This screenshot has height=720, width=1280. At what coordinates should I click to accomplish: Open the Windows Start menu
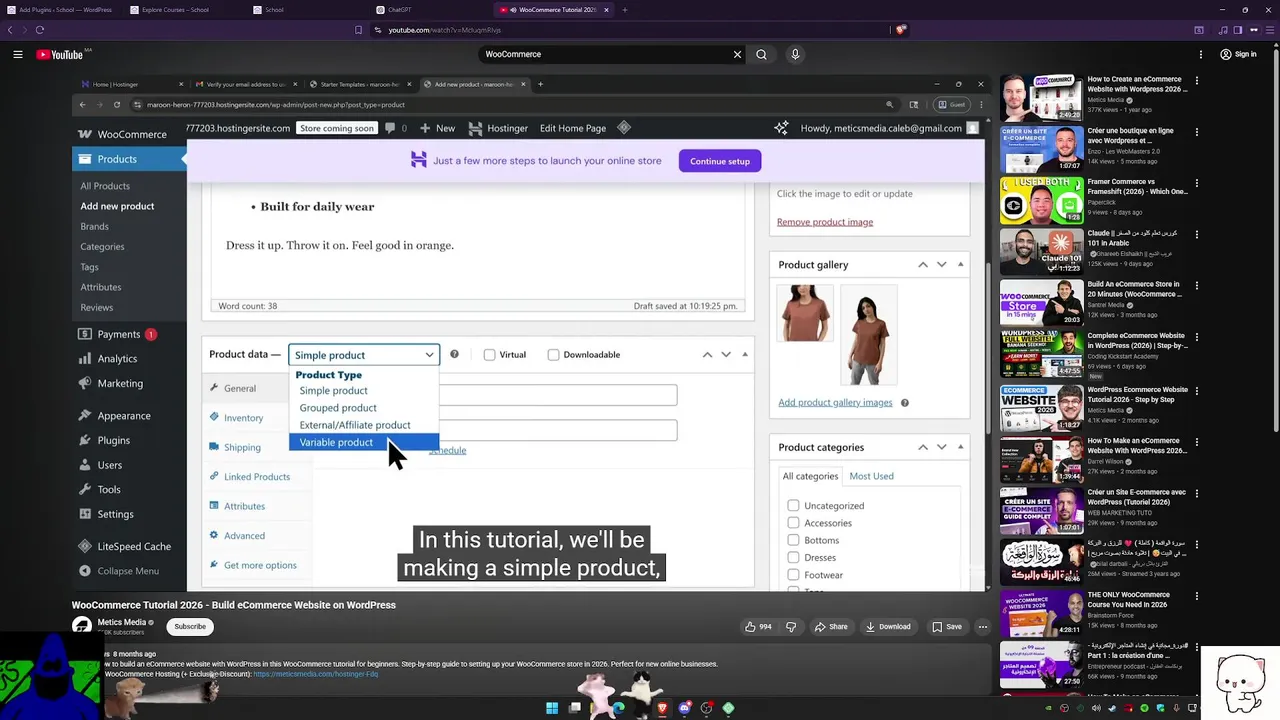tap(552, 708)
